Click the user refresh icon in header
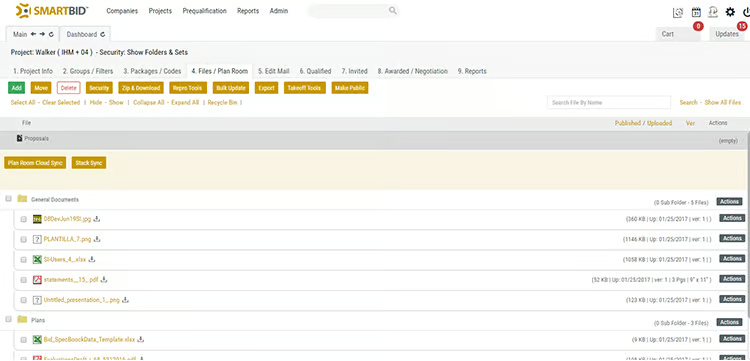The width and height of the screenshot is (750, 361). pos(713,12)
